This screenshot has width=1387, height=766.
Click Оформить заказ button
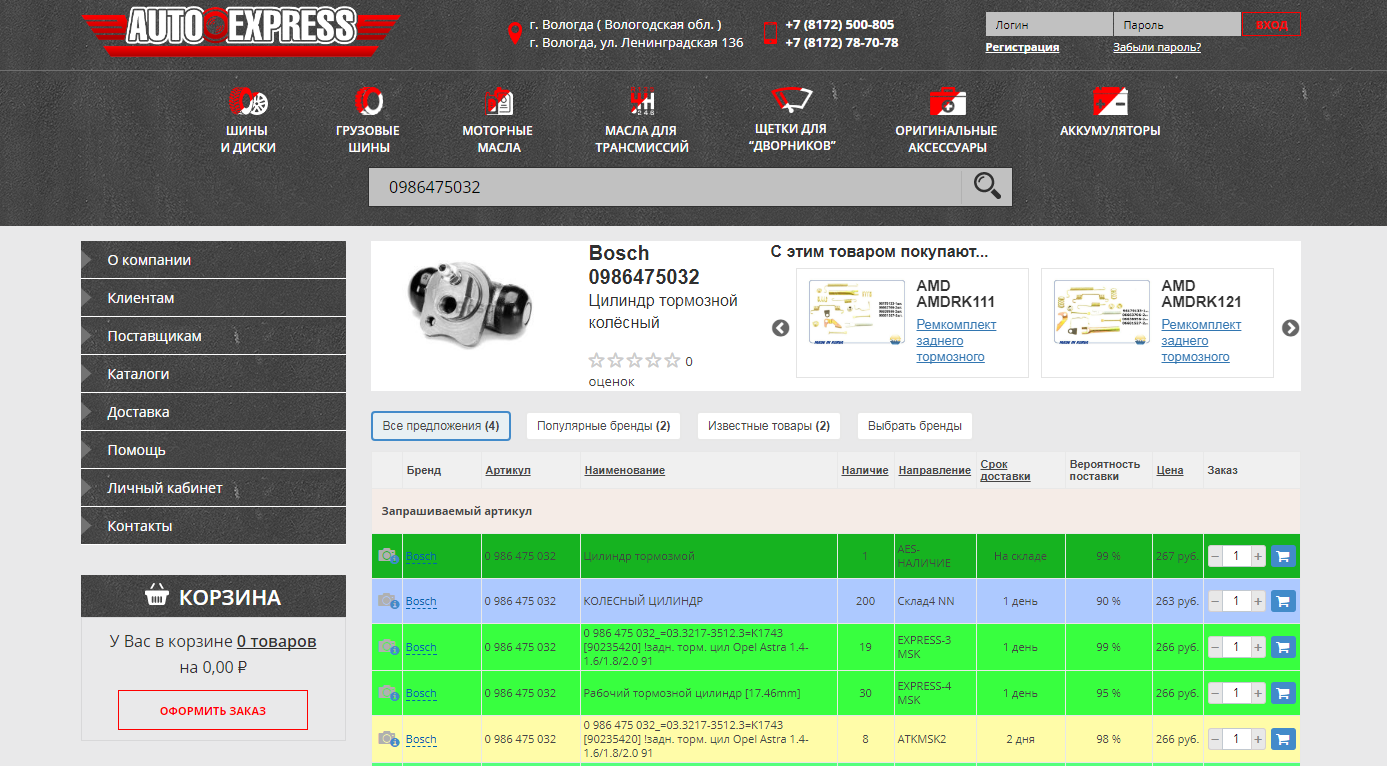click(213, 711)
